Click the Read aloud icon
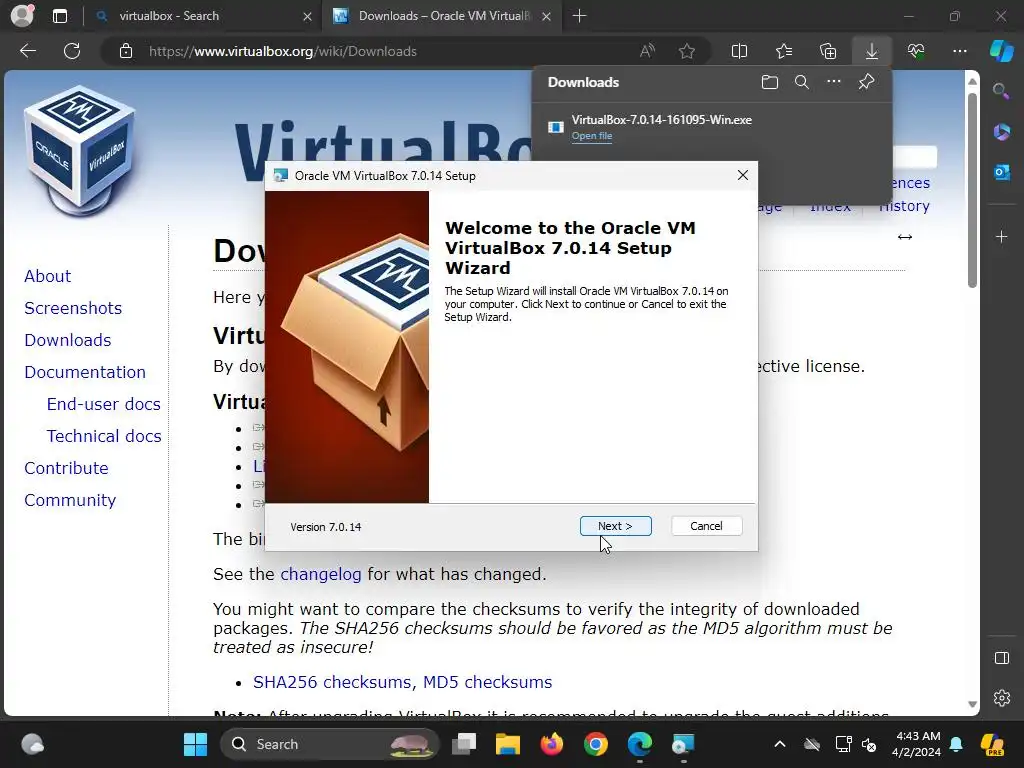 click(647, 51)
